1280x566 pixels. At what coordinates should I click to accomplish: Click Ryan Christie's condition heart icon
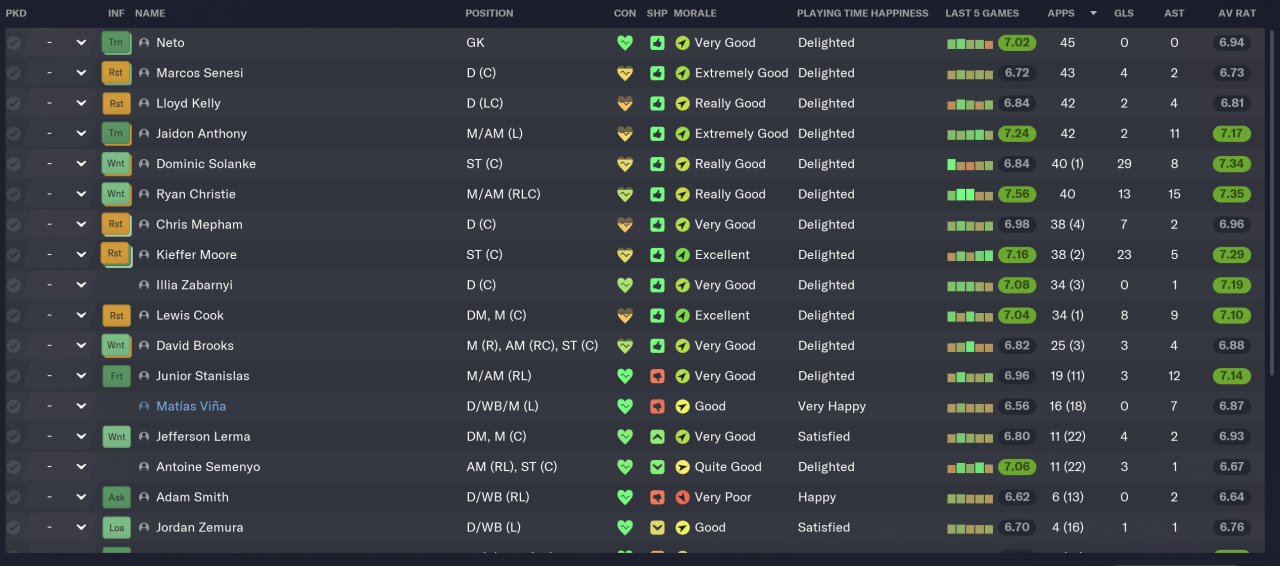click(x=625, y=194)
